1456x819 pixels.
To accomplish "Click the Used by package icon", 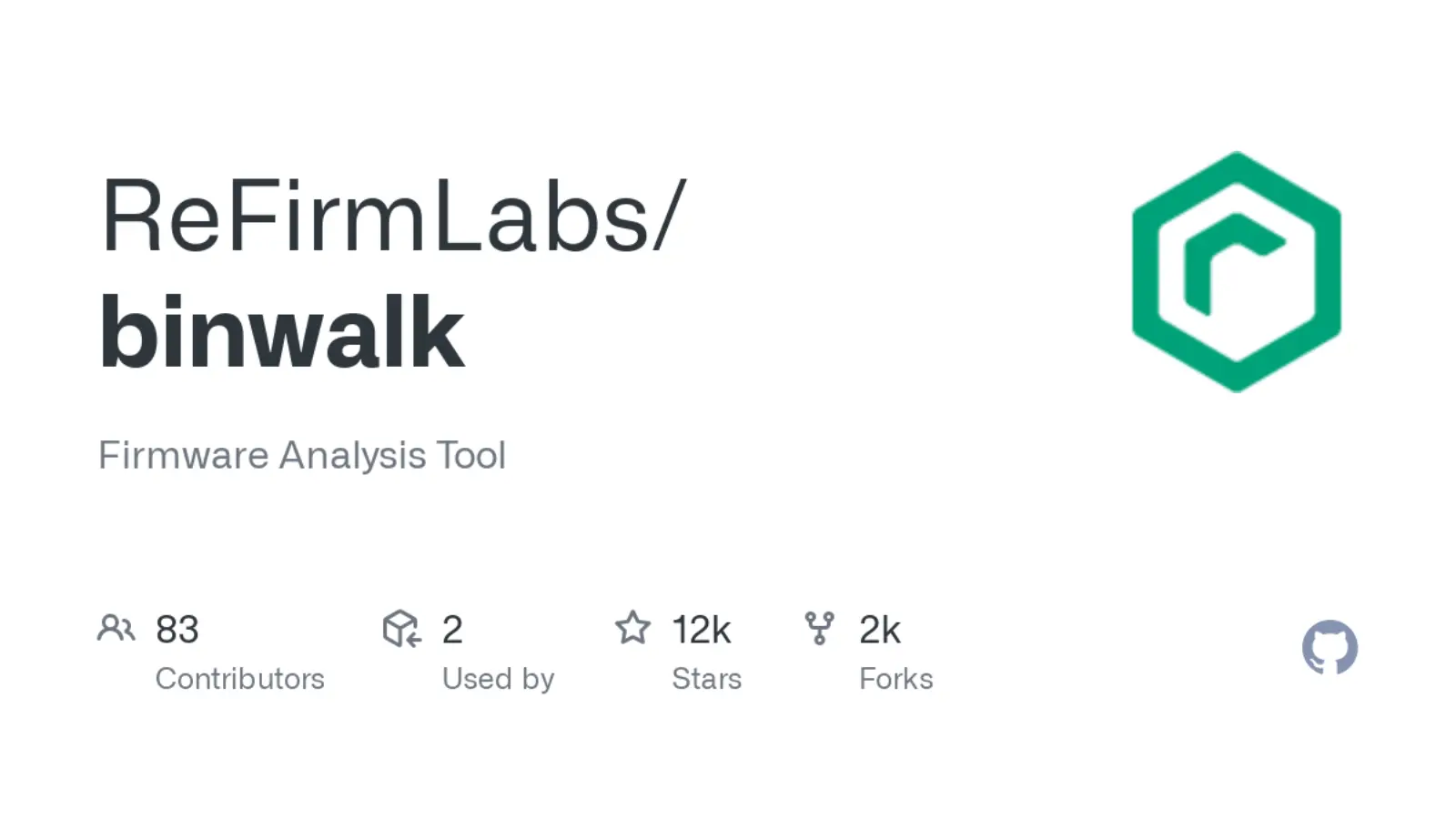I will click(x=401, y=629).
